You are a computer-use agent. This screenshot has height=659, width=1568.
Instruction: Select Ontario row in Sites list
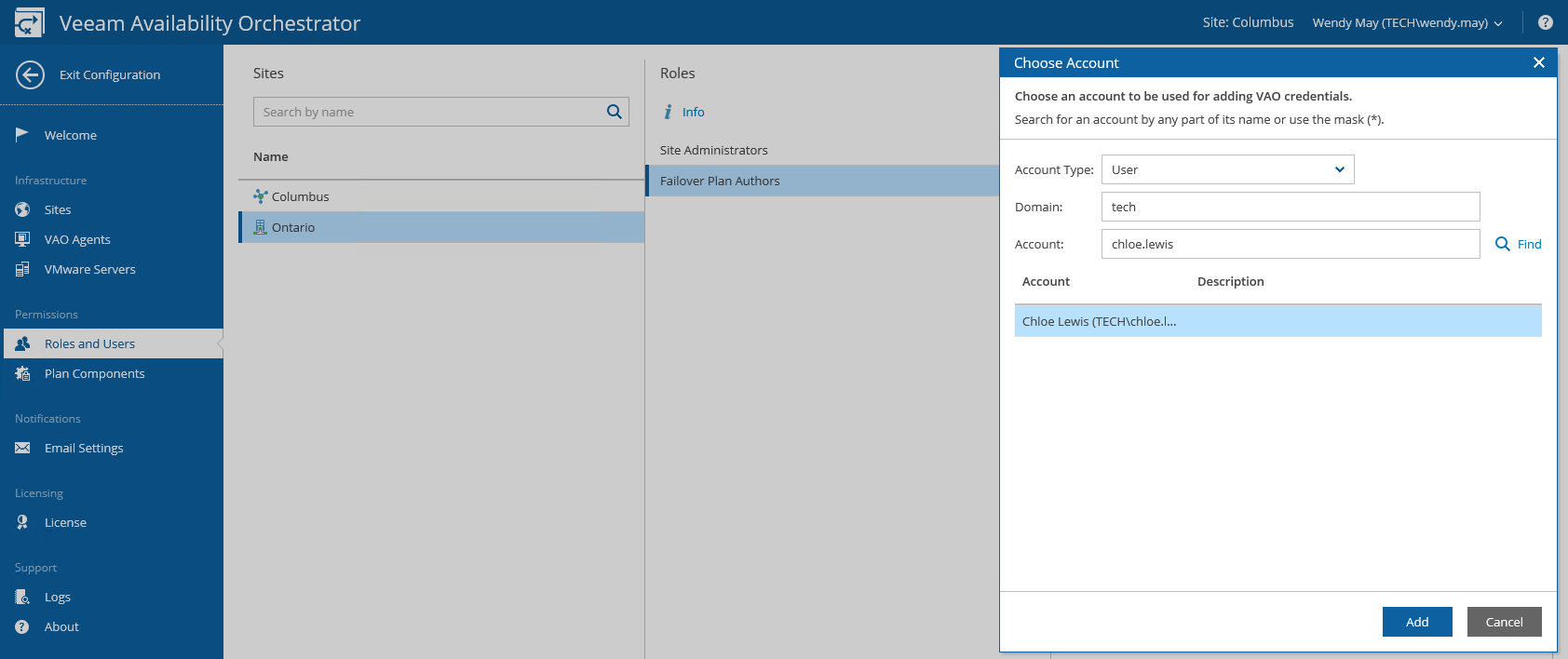pyautogui.click(x=441, y=227)
